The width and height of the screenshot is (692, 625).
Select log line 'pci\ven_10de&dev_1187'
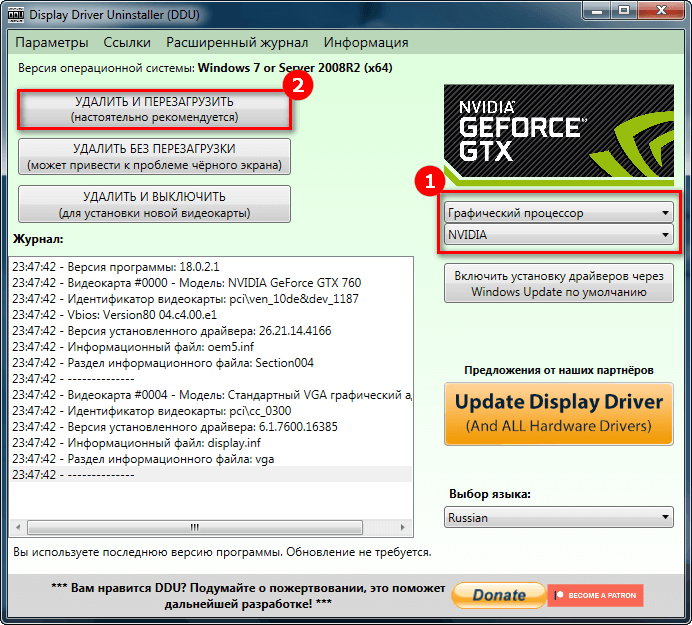211,299
